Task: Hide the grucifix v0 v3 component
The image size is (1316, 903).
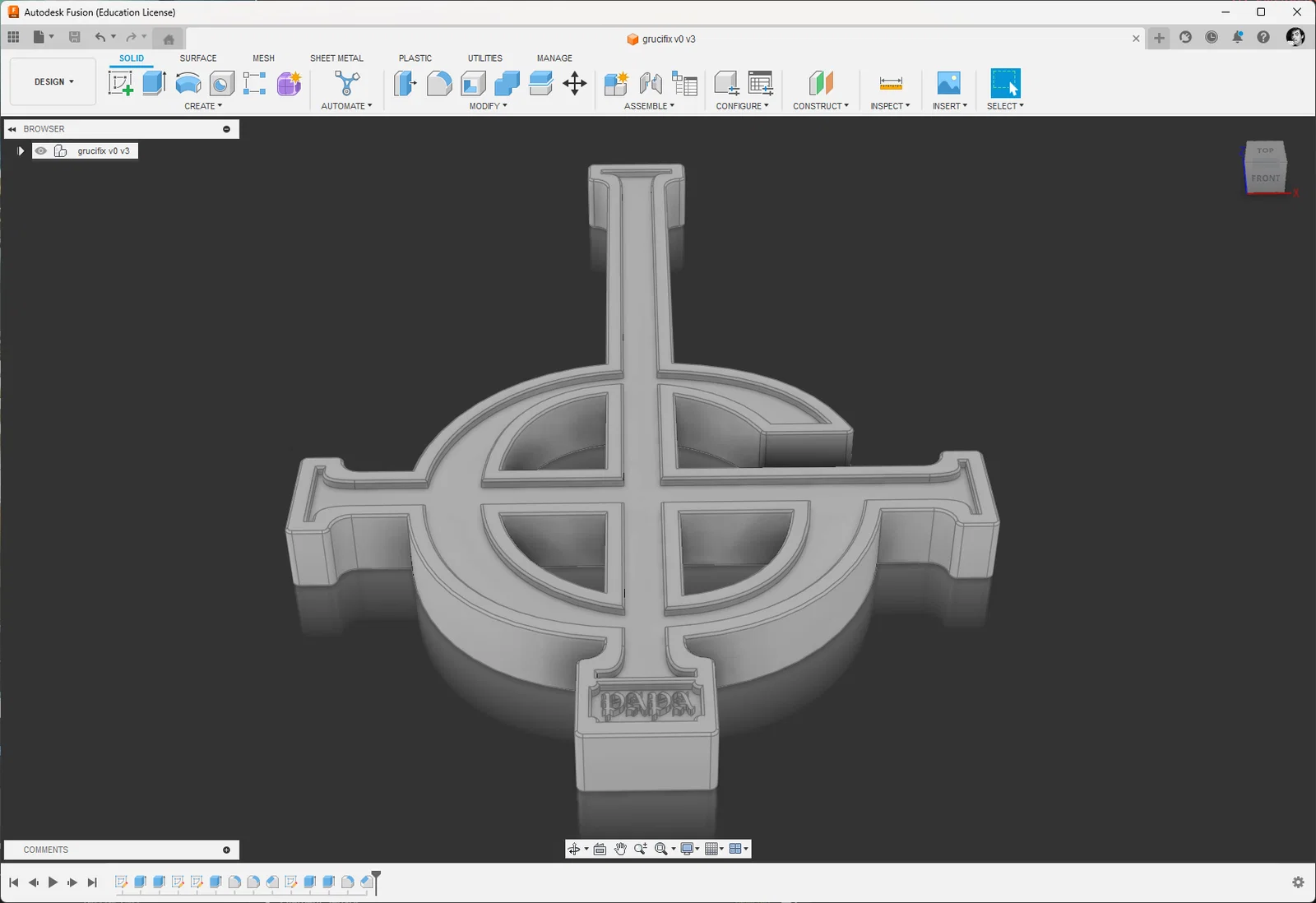Action: pos(40,151)
